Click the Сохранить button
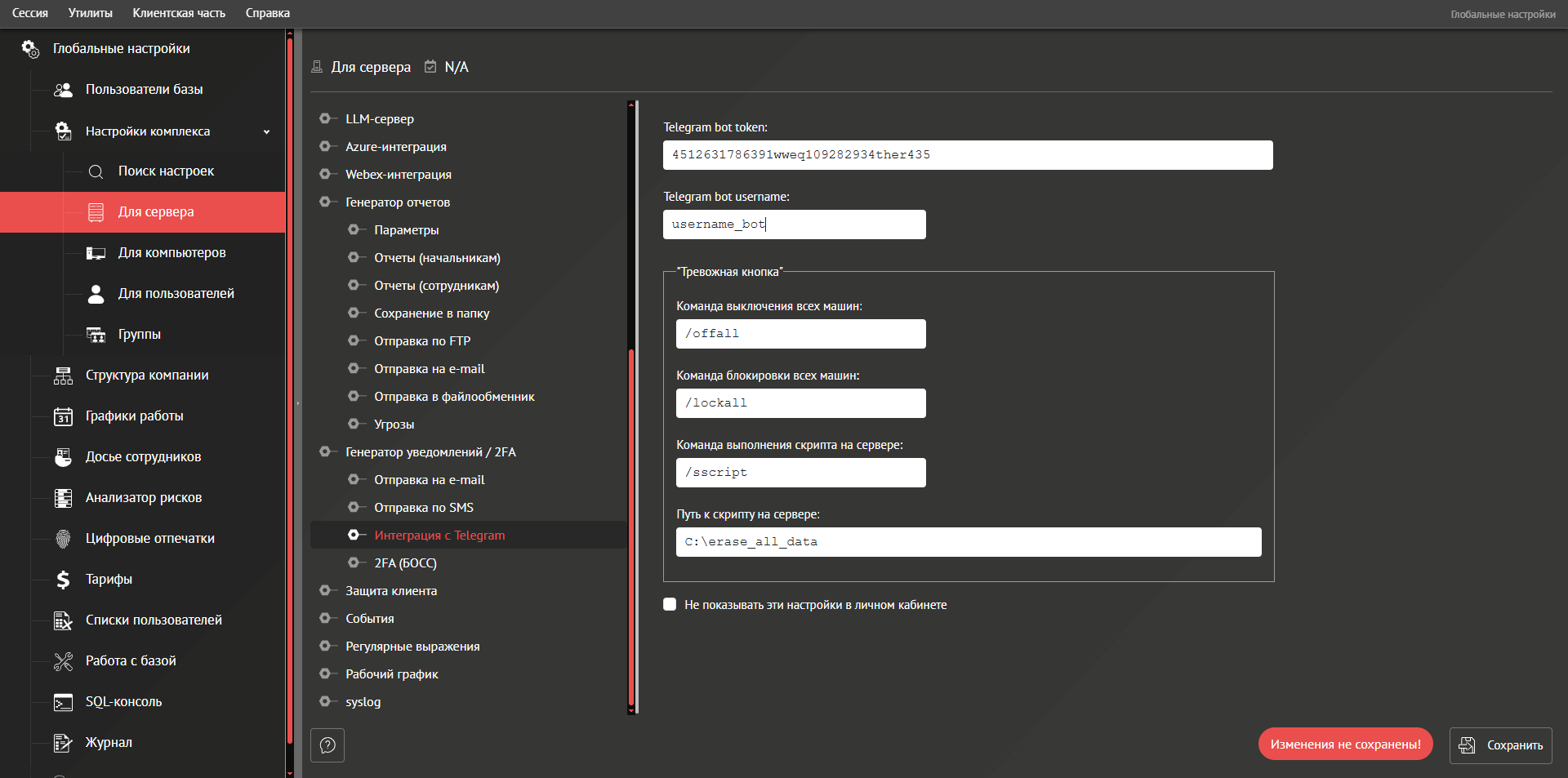Image resolution: width=1568 pixels, height=778 pixels. click(1500, 745)
